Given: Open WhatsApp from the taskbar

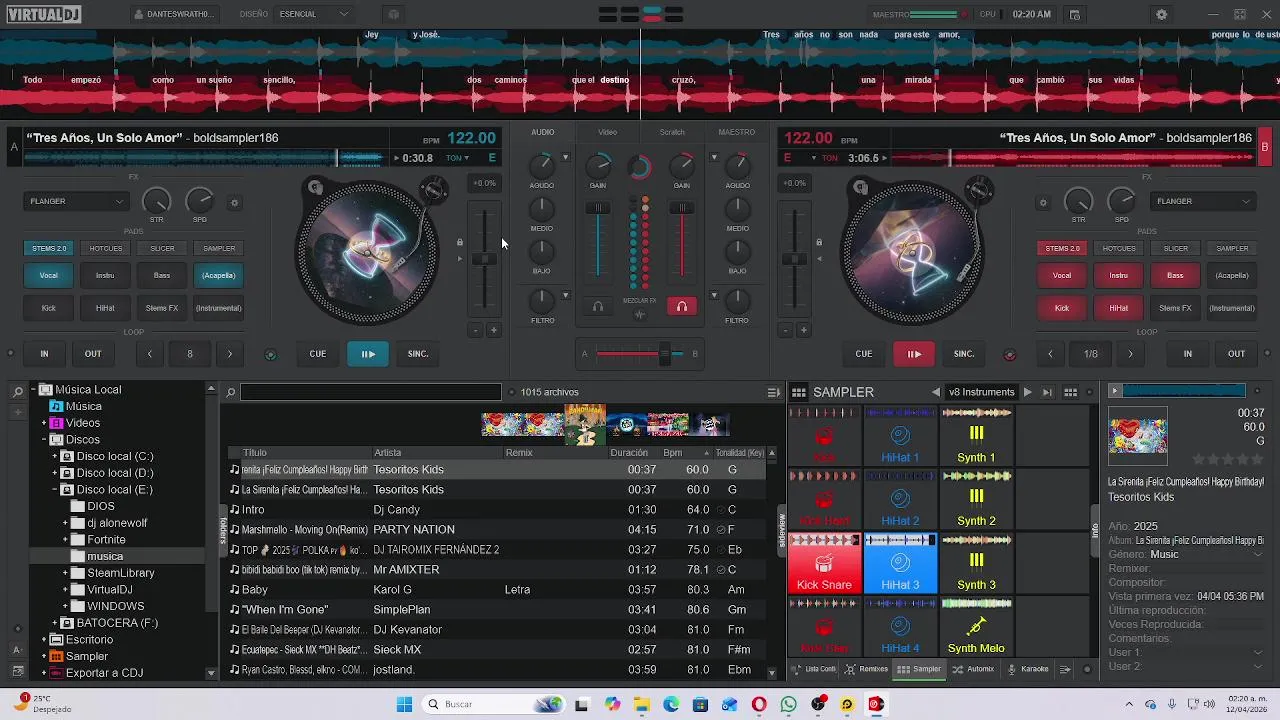Looking at the screenshot, I should 789,704.
